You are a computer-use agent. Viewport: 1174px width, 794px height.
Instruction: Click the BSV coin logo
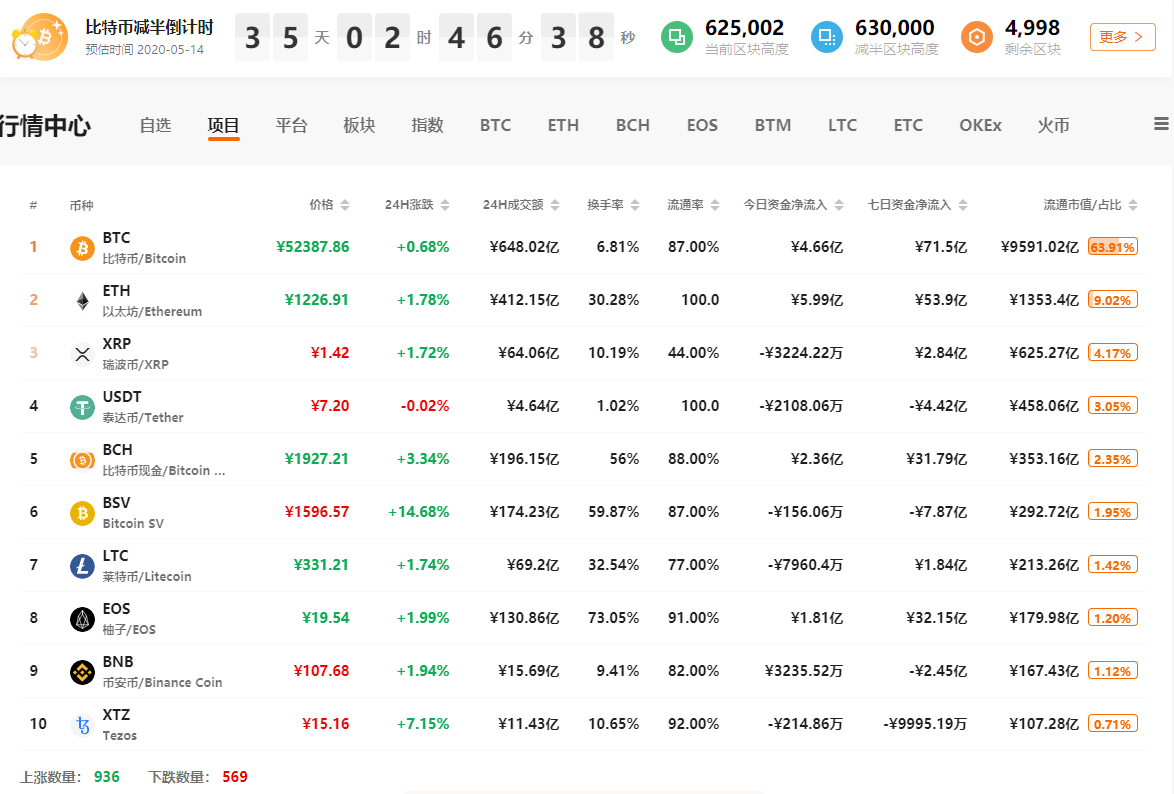click(82, 513)
